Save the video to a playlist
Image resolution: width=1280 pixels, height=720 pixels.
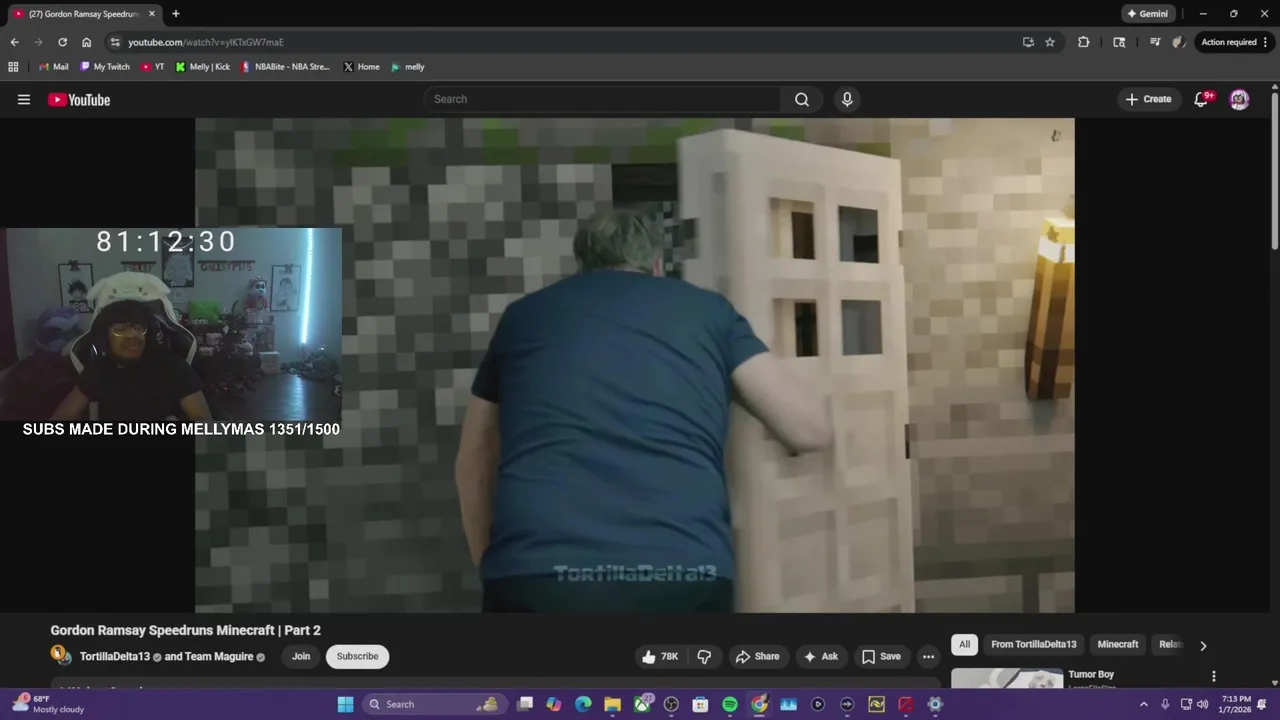pos(881,656)
